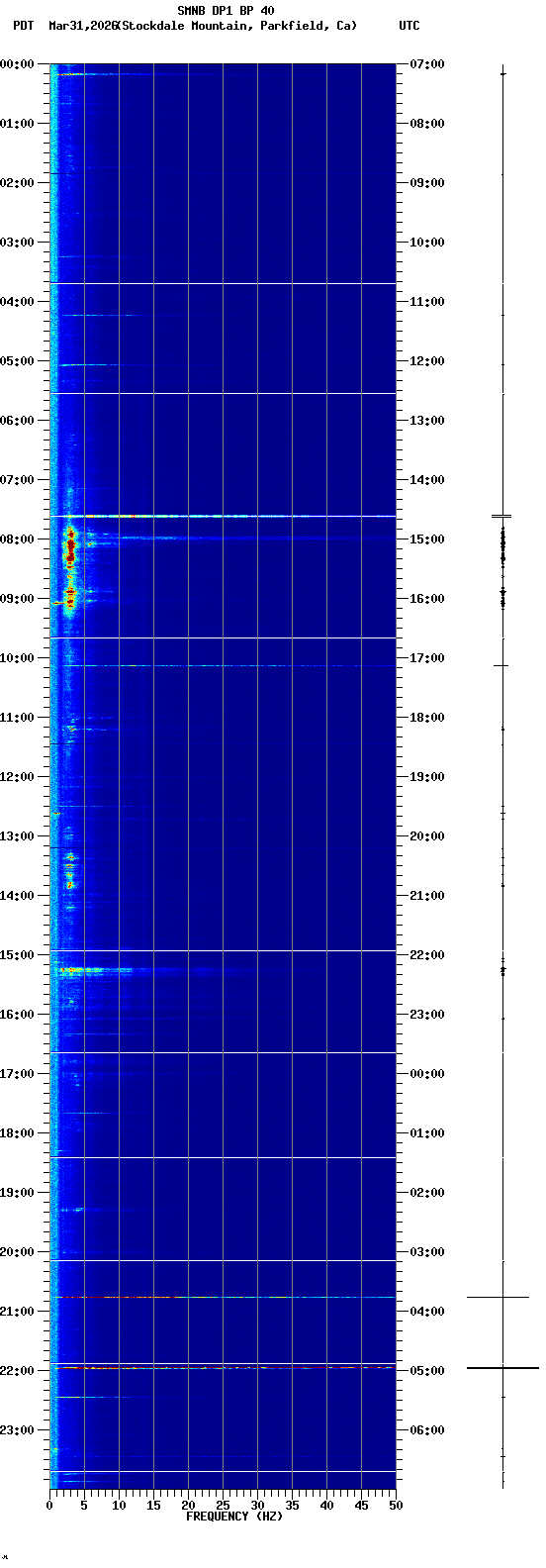This screenshot has height=1568, width=546.
Task: Click the largest seismogram spike near 05:00 UTC
Action: click(502, 1368)
